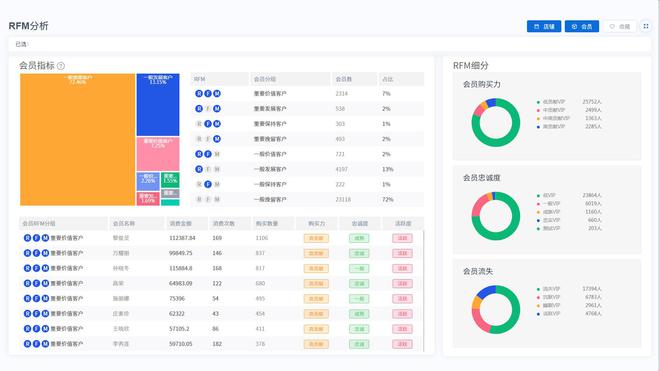Click the 店铺 store filter button
This screenshot has height=371, width=660.
point(544,27)
